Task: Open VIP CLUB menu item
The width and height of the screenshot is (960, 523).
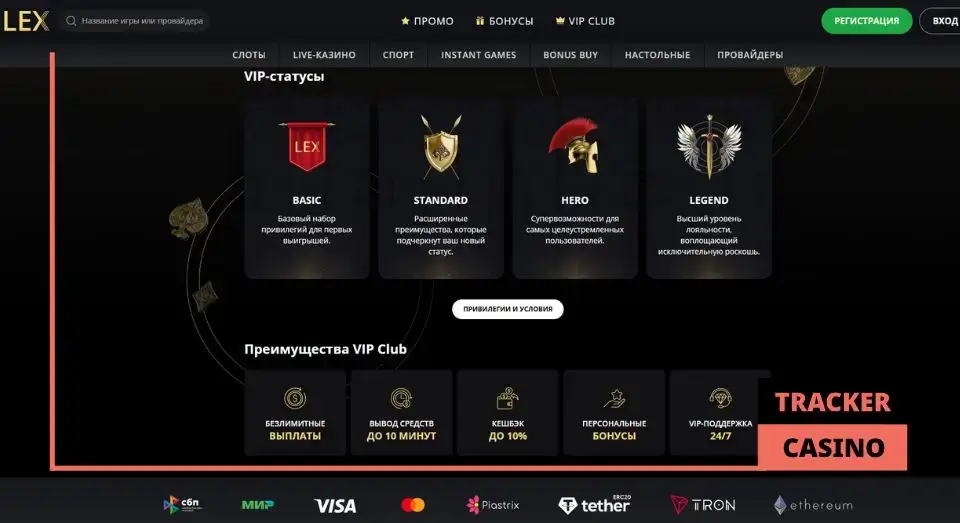Action: click(x=585, y=21)
